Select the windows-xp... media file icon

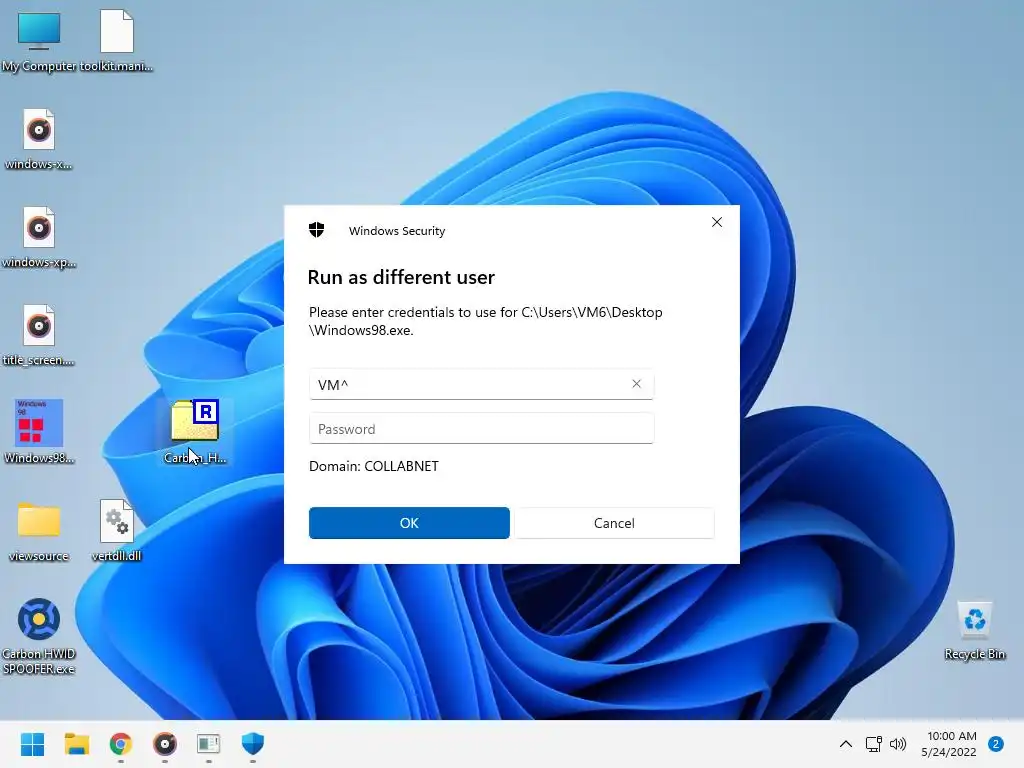tap(39, 237)
